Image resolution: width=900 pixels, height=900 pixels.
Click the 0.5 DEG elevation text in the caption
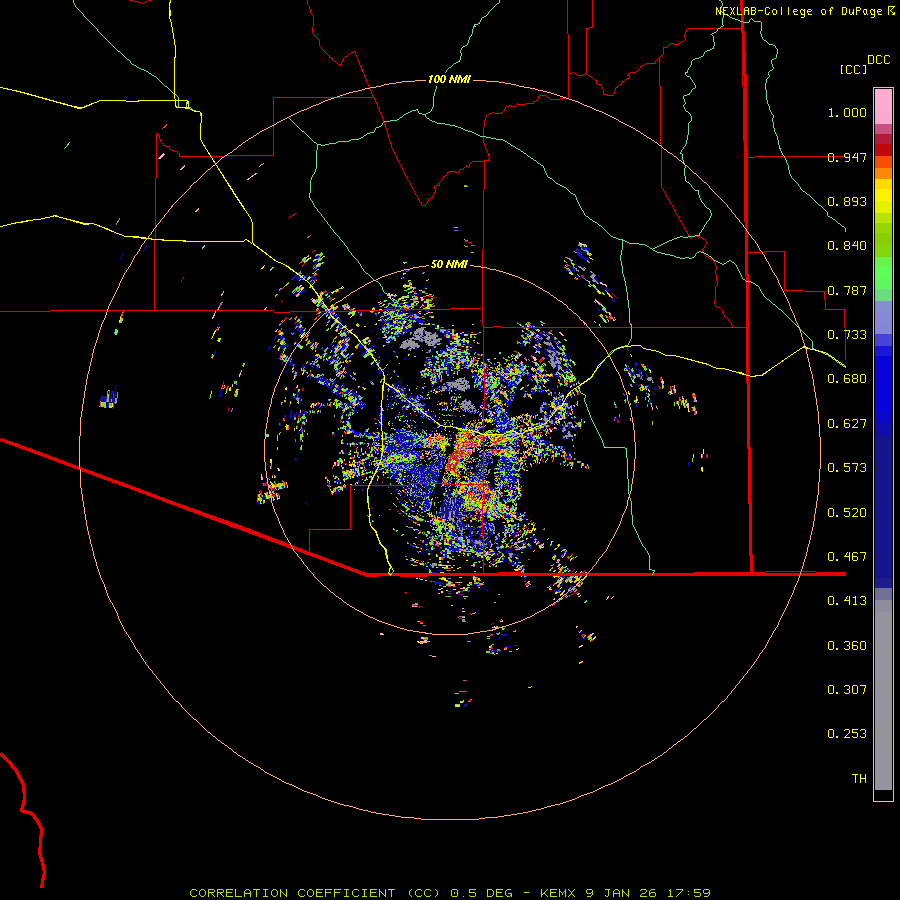coord(482,893)
